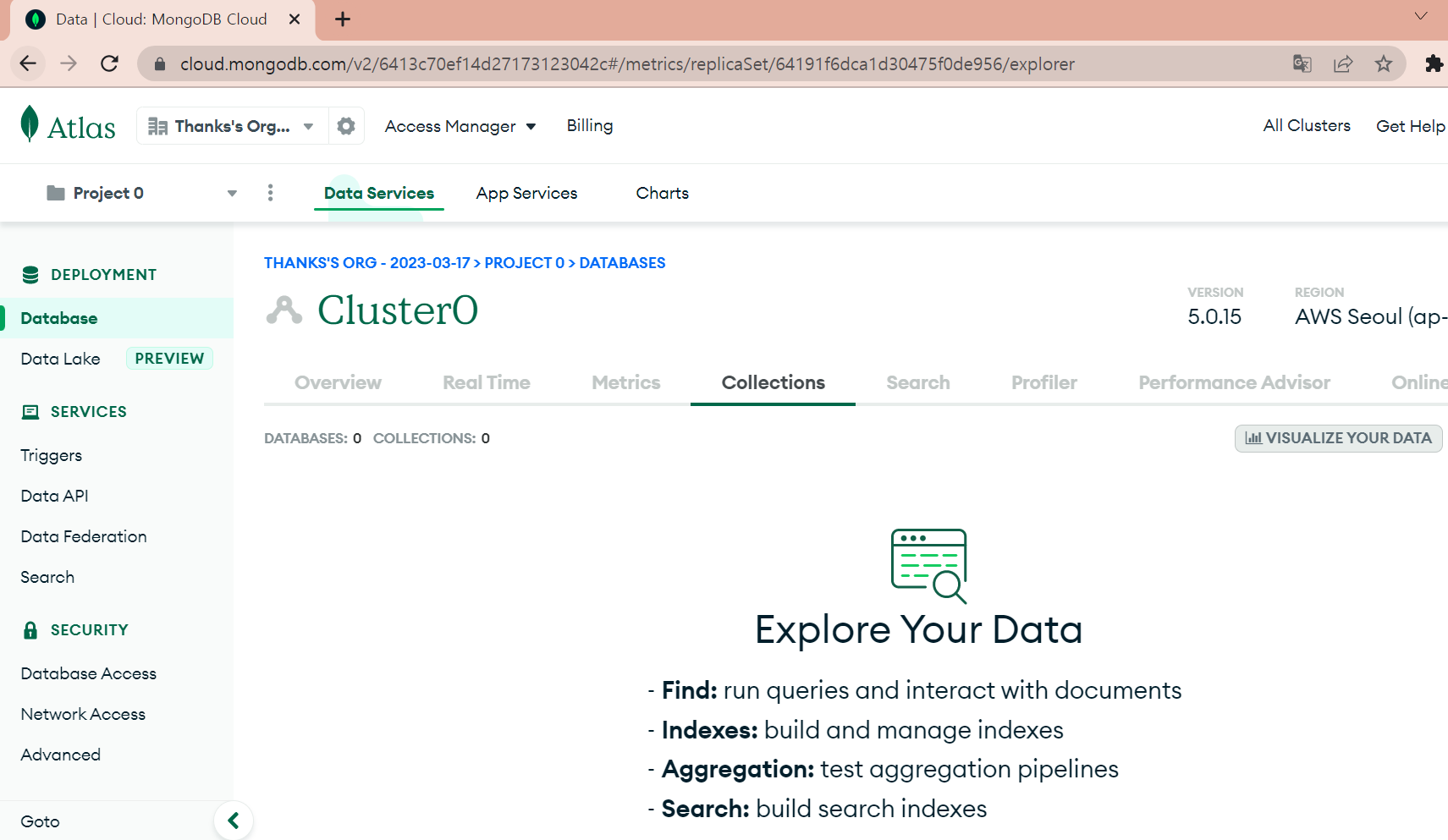Follow the Project 0 breadcrumb link
Viewport: 1448px width, 840px height.
coord(524,263)
